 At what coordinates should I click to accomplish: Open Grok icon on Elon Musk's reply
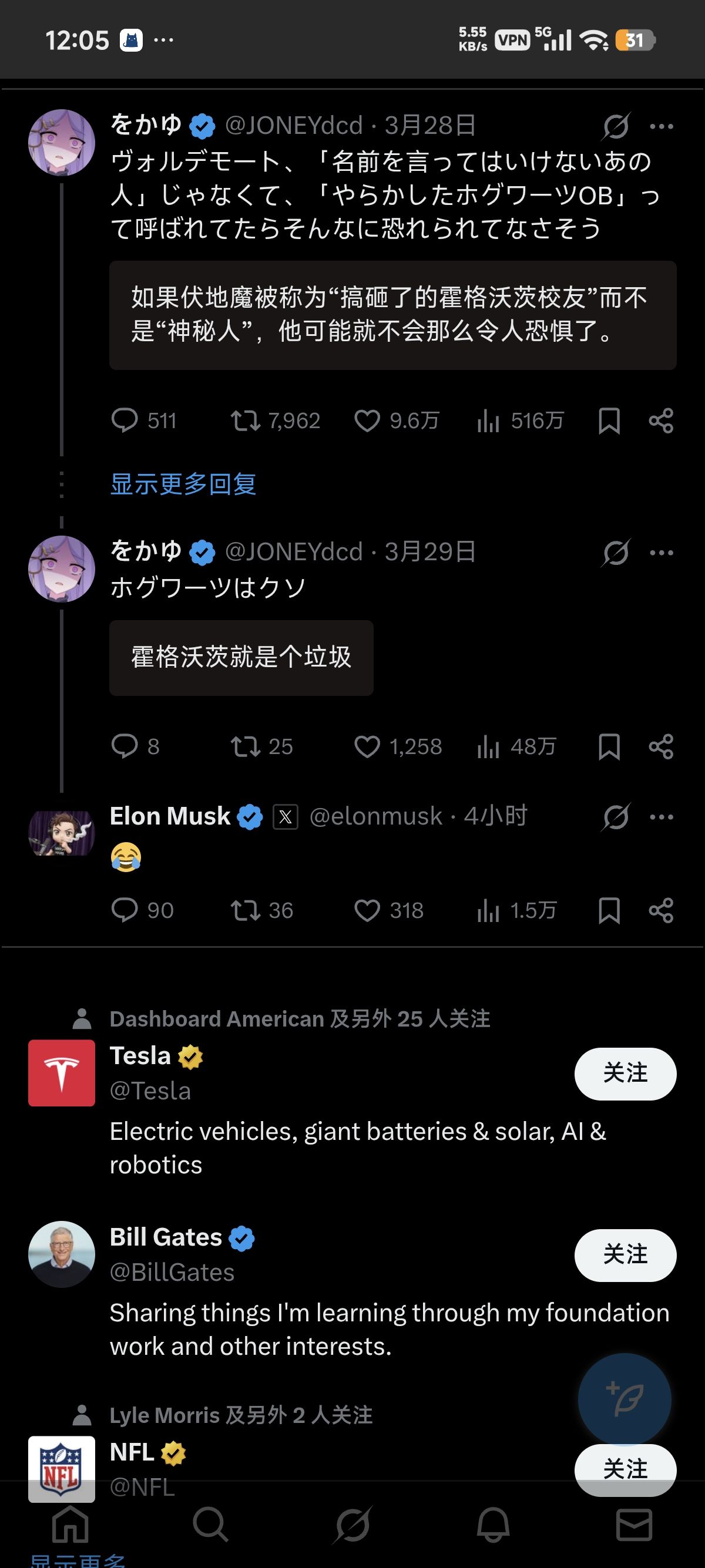click(x=616, y=817)
